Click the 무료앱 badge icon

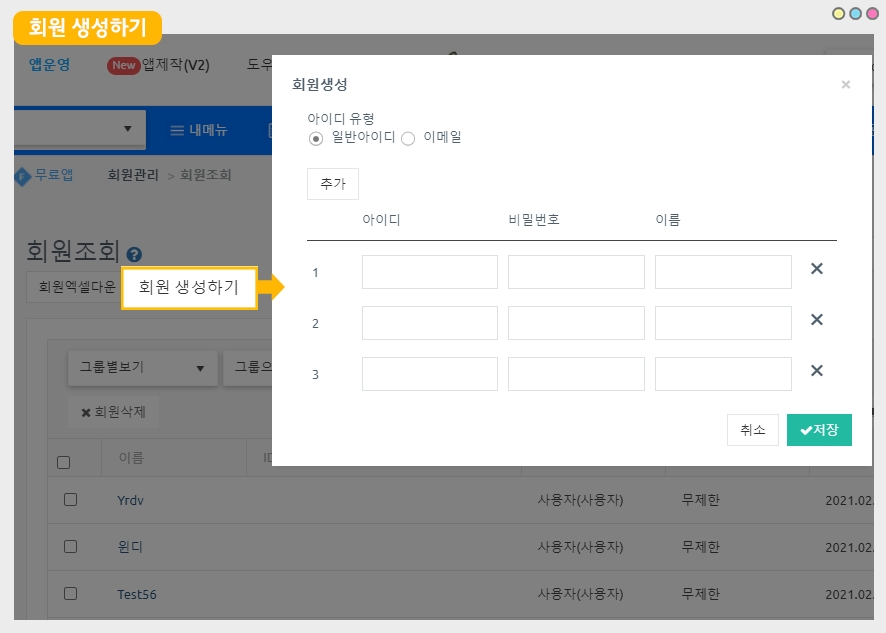click(23, 176)
